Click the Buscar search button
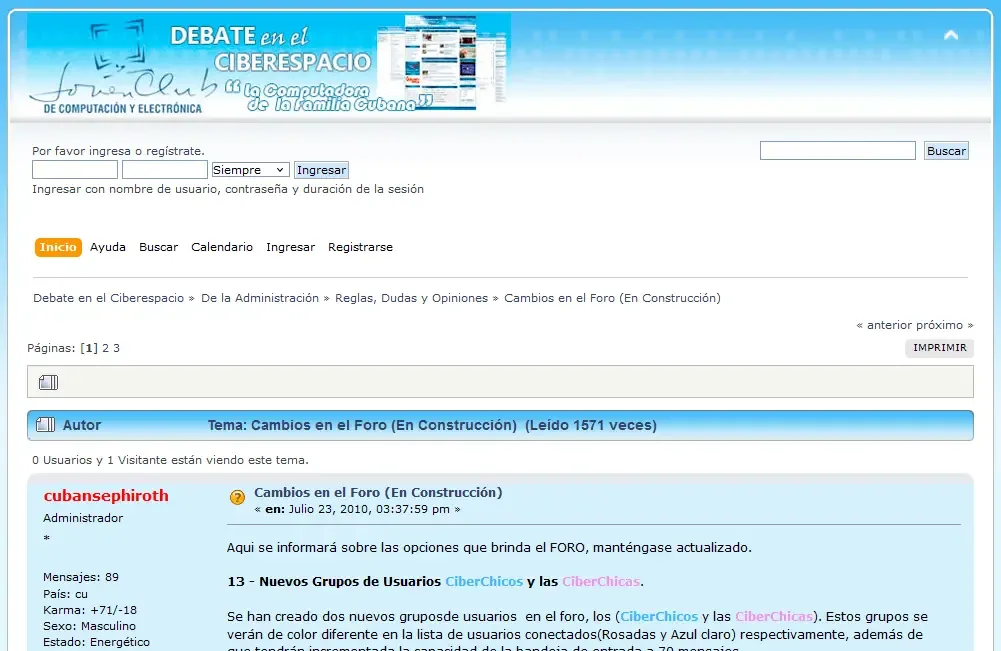This screenshot has height=651, width=1001. 946,151
